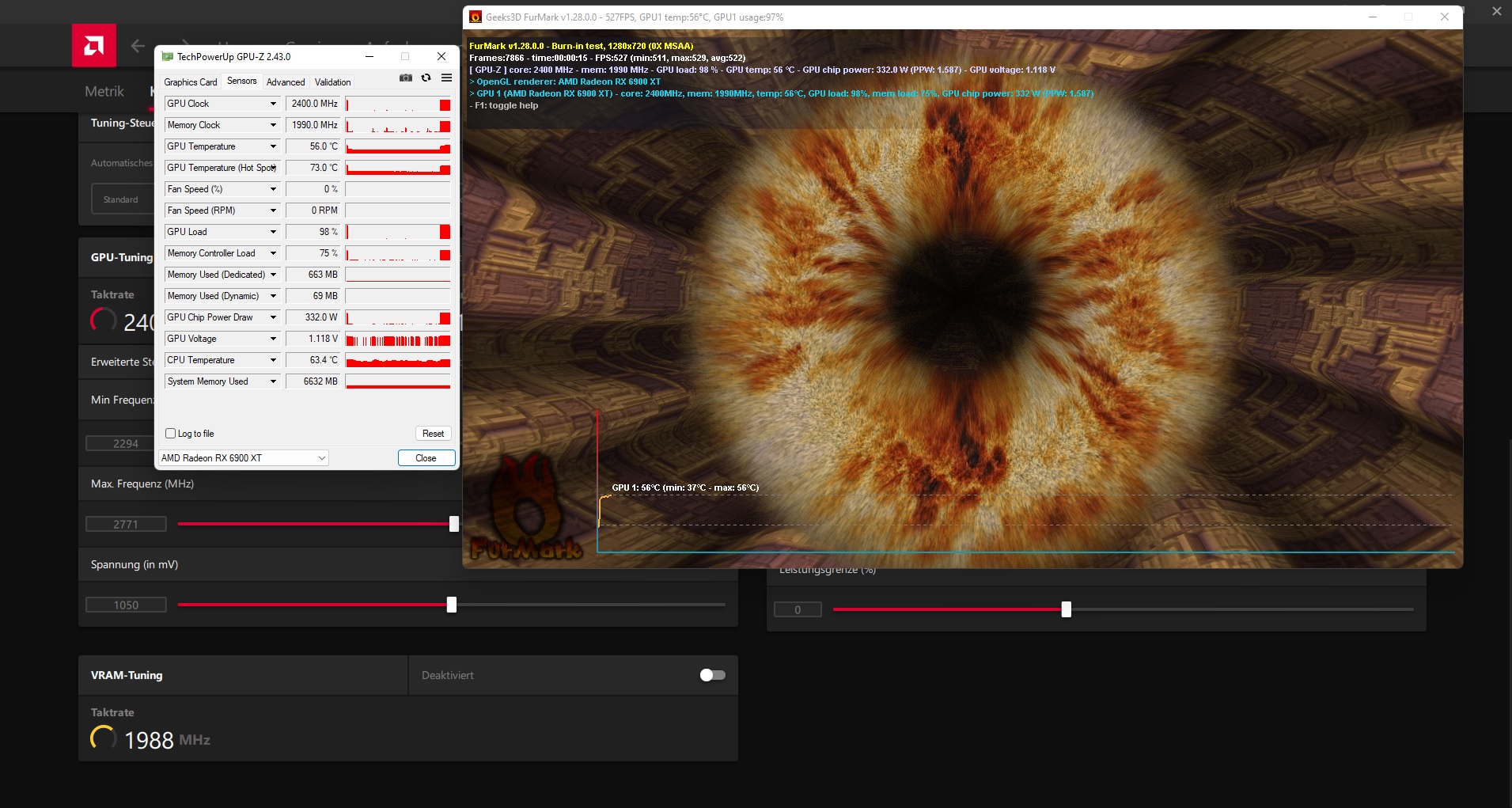This screenshot has width=1512, height=808.
Task: Click the Max Frequenz 2771 input field
Action: tap(126, 524)
